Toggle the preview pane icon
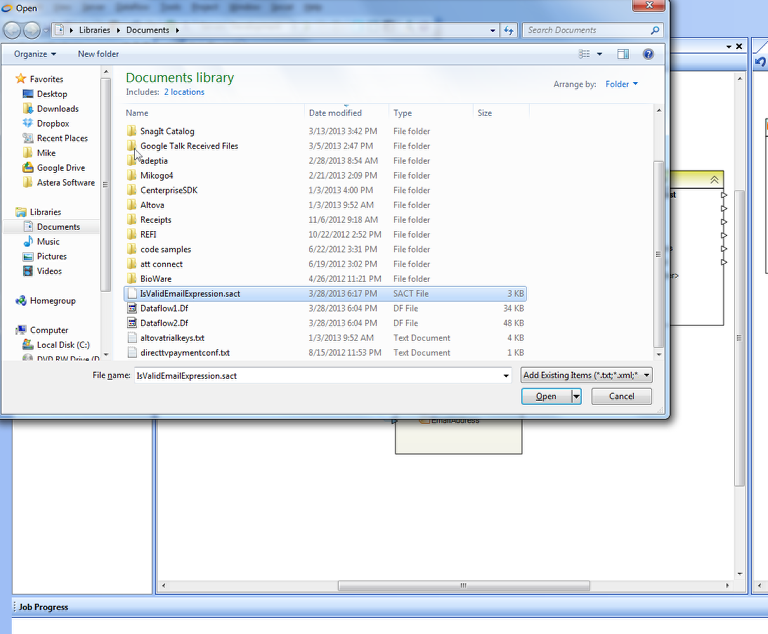768x634 pixels. tap(623, 54)
